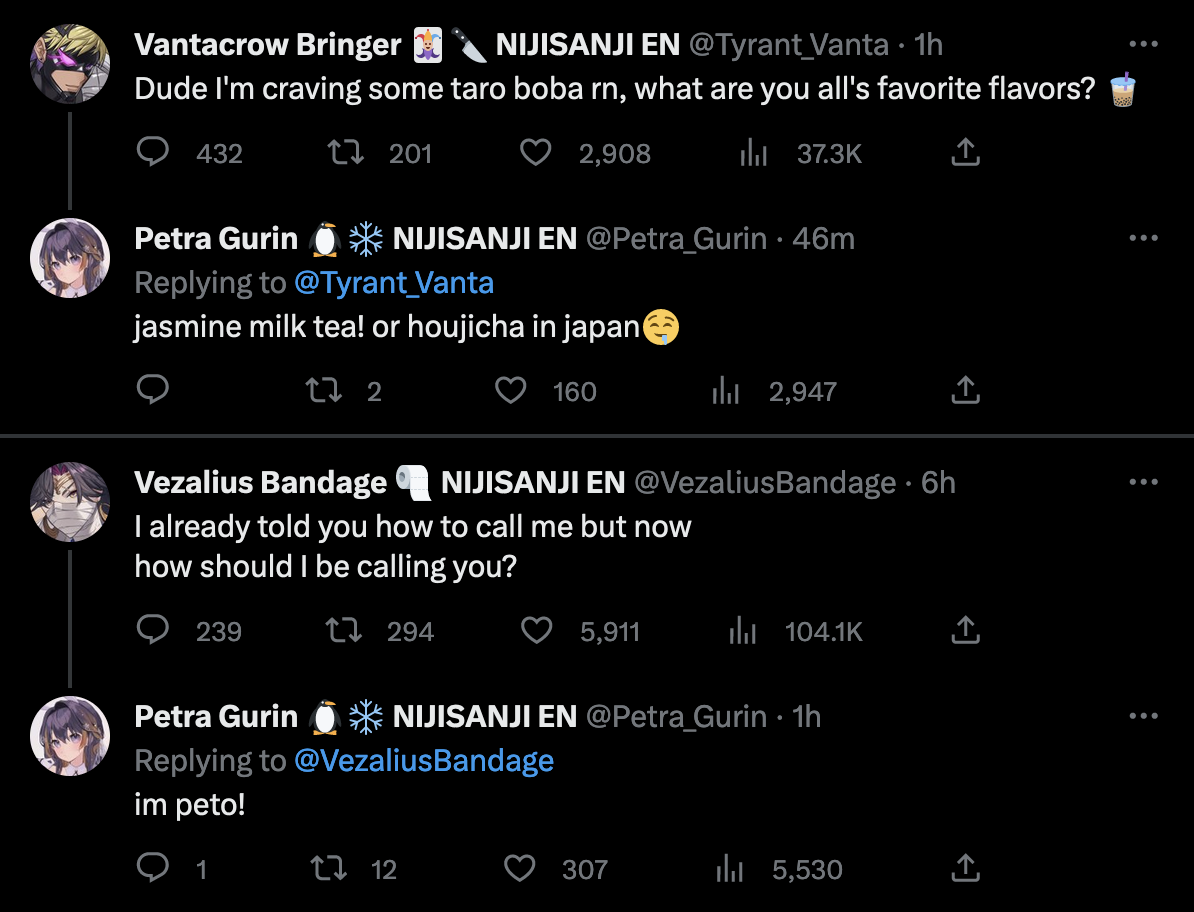Like Vezalius Bandage's tweet with 5,911 likes
1194x912 pixels.
[537, 630]
